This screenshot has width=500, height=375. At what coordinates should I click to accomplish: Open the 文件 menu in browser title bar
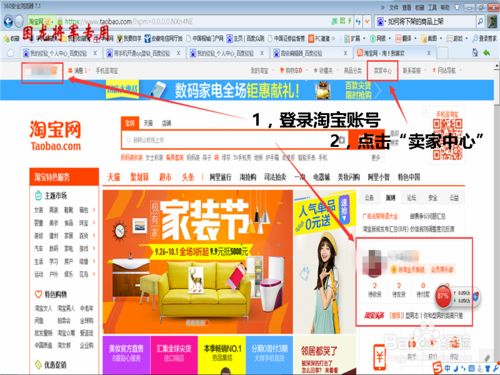(x=394, y=7)
